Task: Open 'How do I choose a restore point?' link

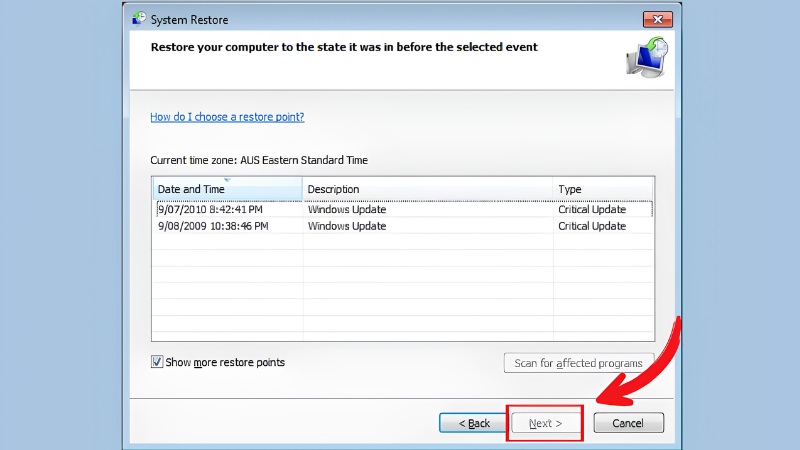Action: (x=227, y=117)
